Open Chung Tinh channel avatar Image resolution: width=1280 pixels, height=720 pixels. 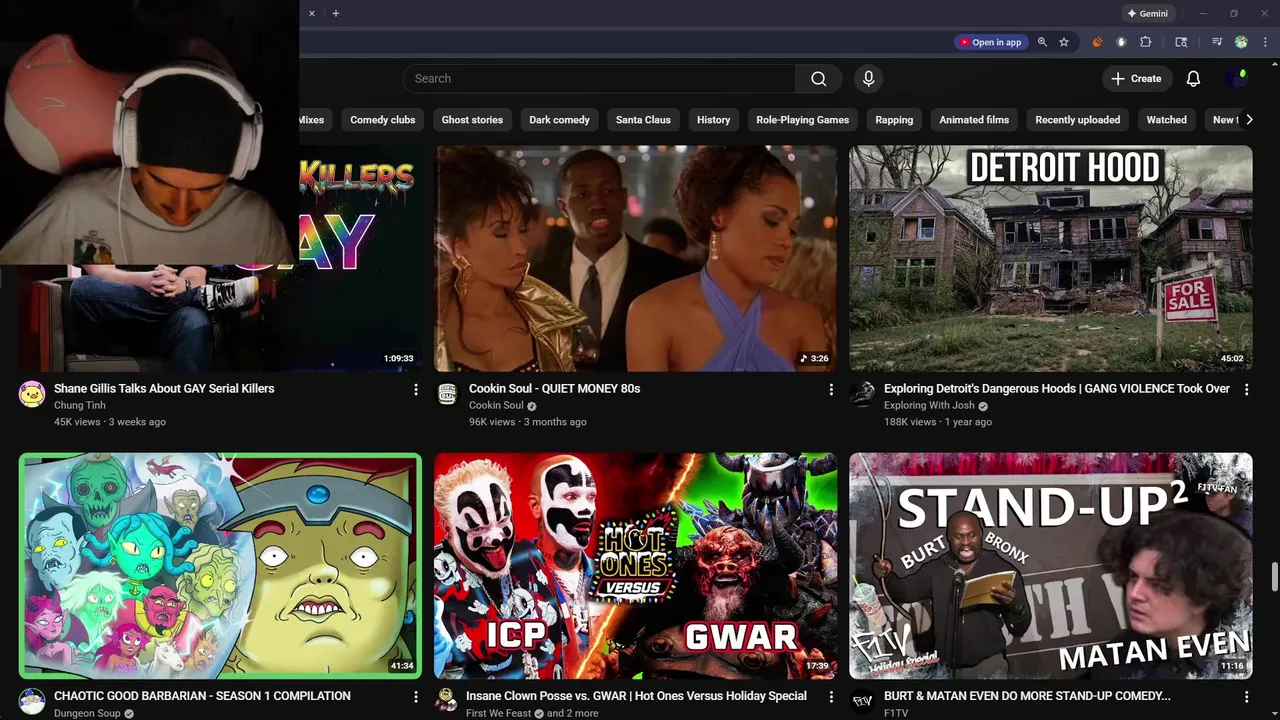pyautogui.click(x=32, y=394)
